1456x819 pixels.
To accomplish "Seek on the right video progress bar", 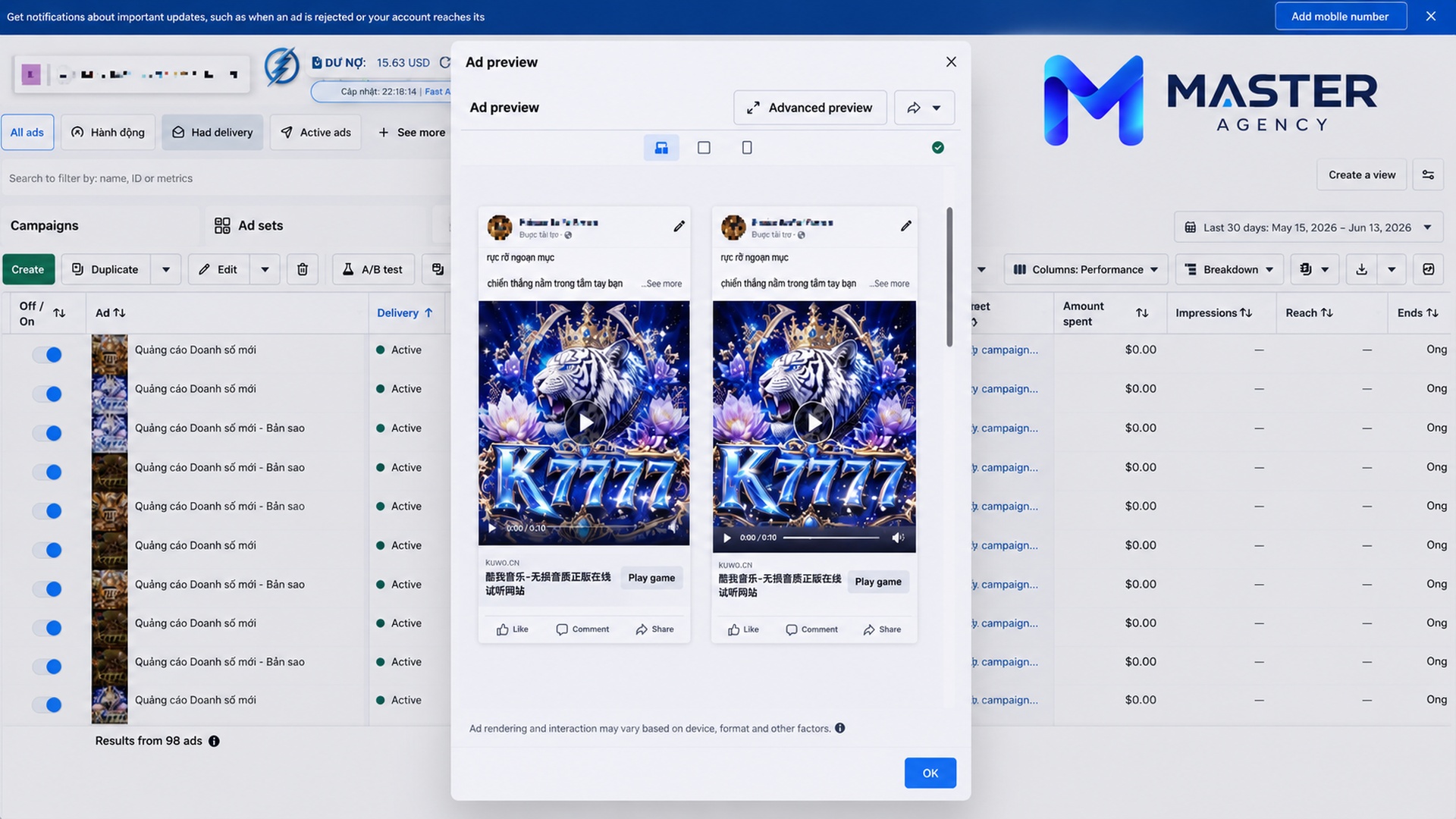I will [831, 538].
